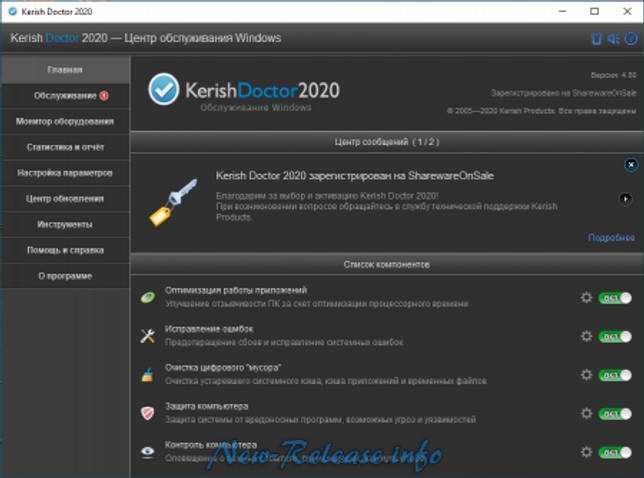Open settings gear for Контроль компьютера

click(x=586, y=452)
